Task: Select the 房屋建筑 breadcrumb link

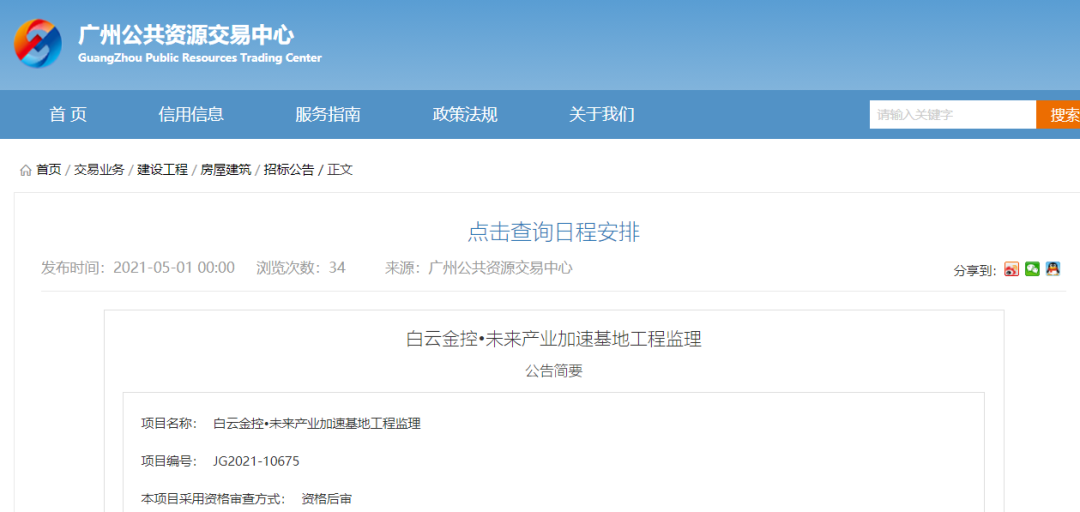Action: click(225, 170)
